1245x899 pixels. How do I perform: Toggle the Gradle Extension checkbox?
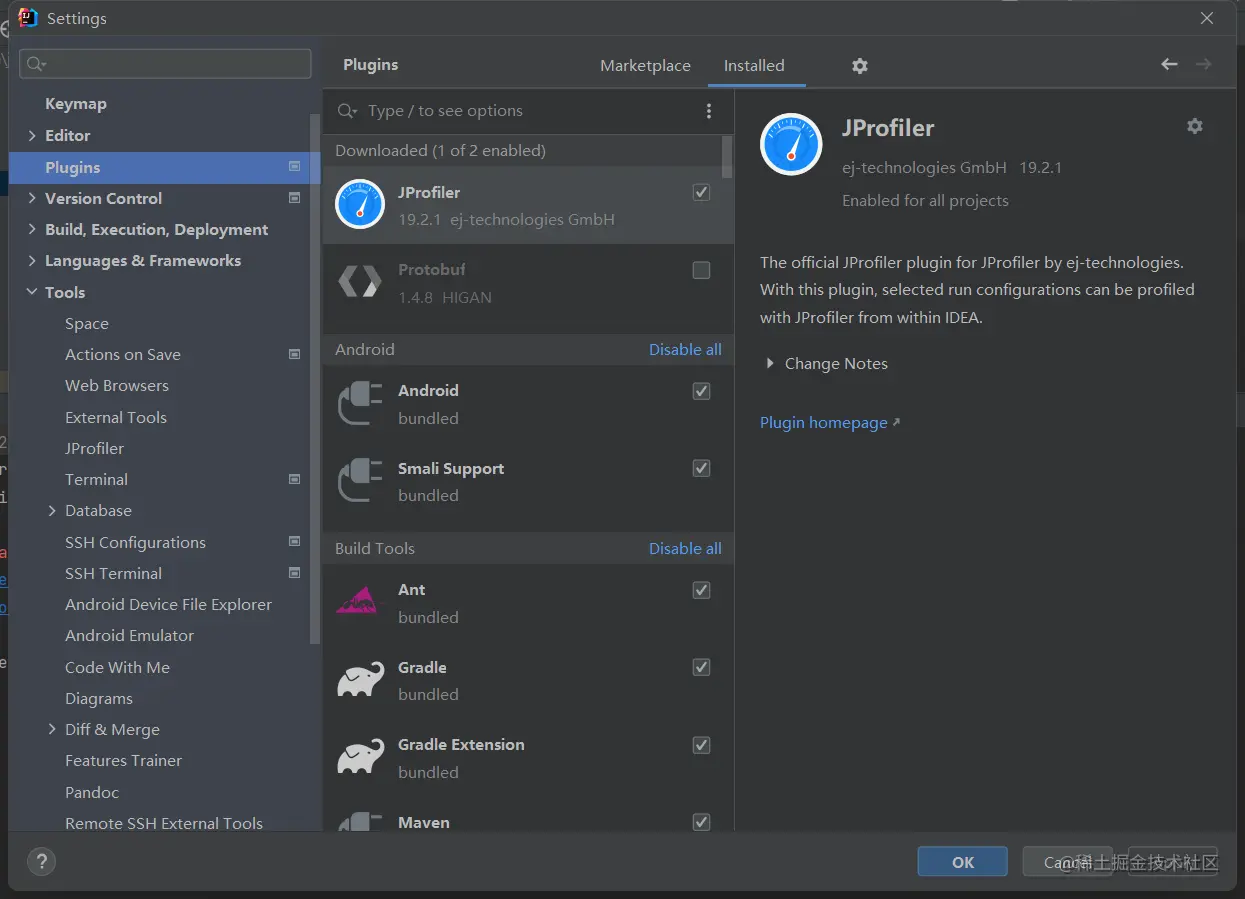point(701,745)
